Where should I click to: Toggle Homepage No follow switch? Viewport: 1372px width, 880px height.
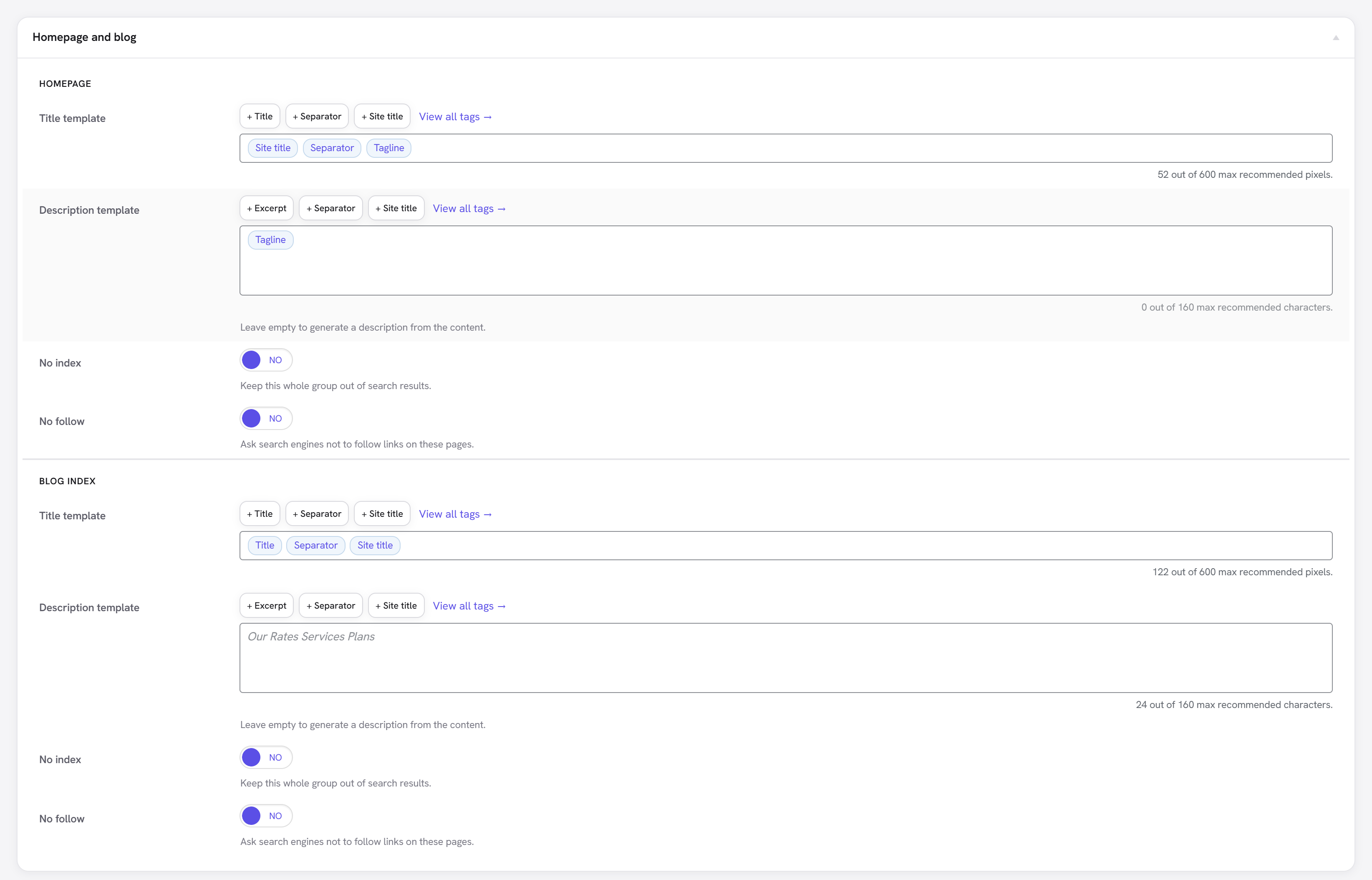[x=266, y=418]
